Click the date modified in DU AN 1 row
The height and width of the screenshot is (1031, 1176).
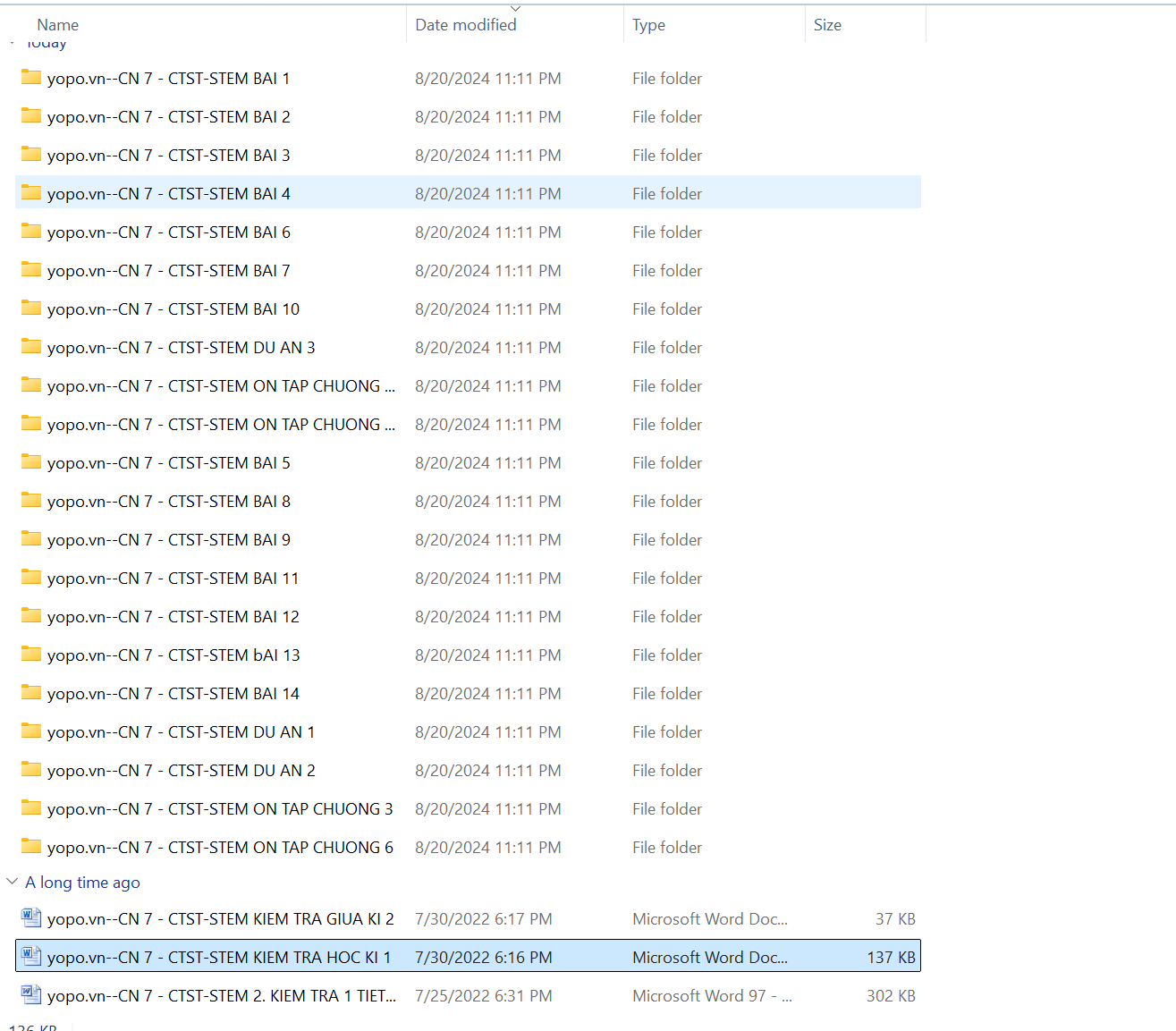[488, 732]
